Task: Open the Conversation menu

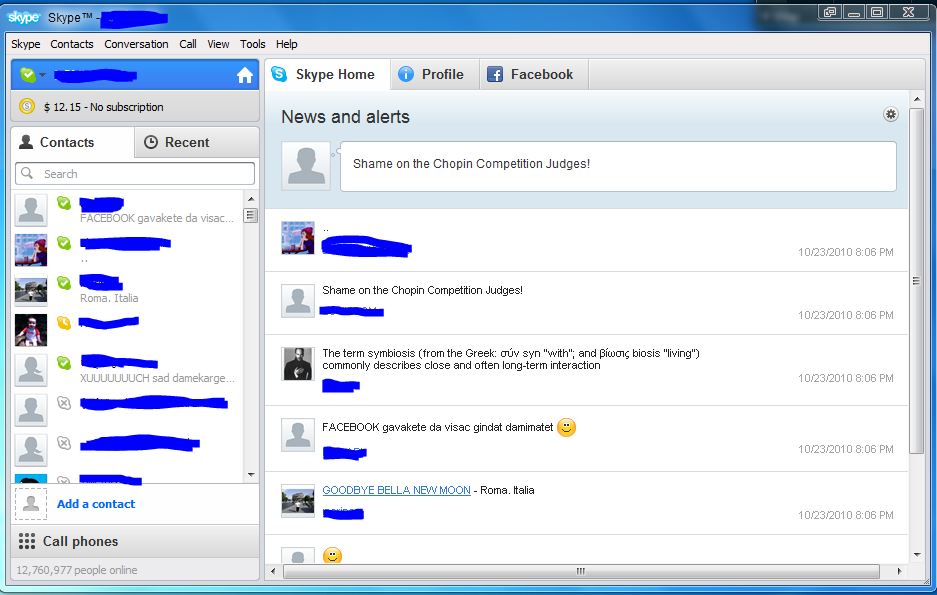Action: tap(136, 44)
